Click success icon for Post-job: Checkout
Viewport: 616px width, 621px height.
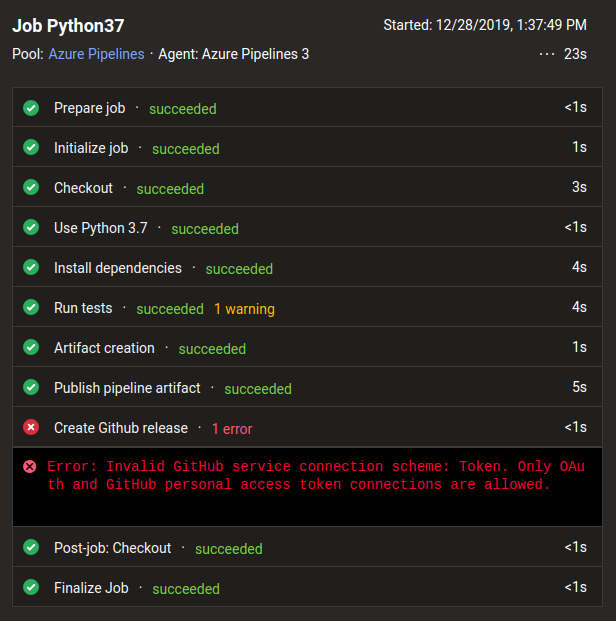tap(31, 547)
